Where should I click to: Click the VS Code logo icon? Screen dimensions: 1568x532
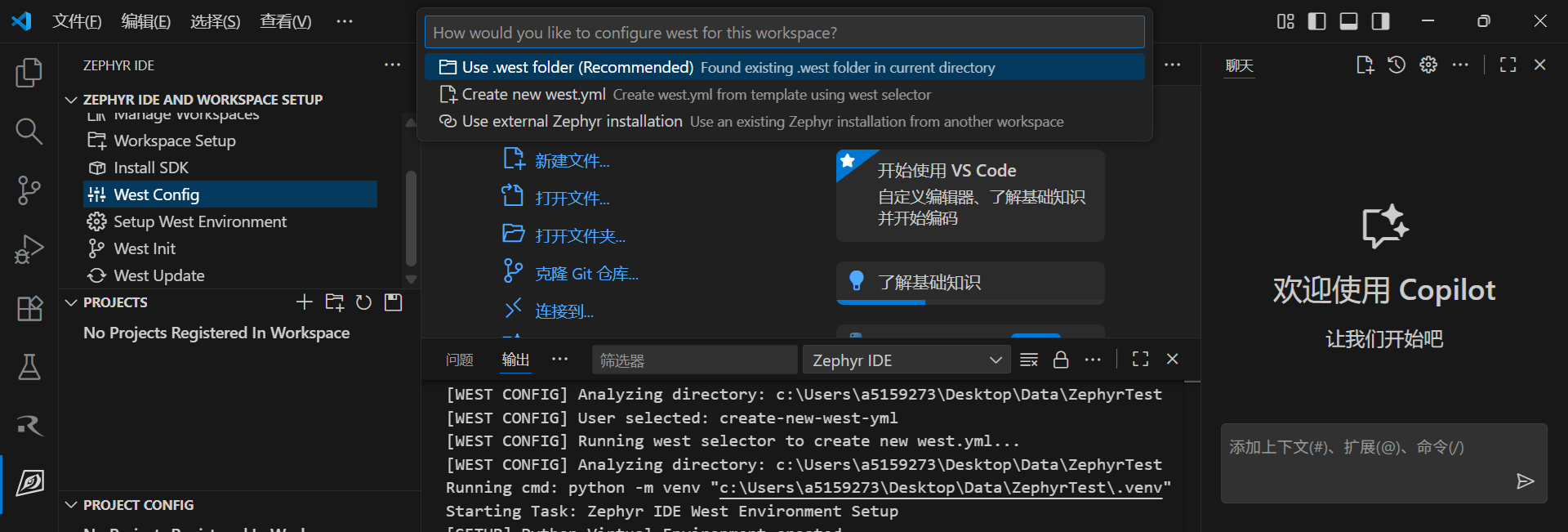point(21,21)
